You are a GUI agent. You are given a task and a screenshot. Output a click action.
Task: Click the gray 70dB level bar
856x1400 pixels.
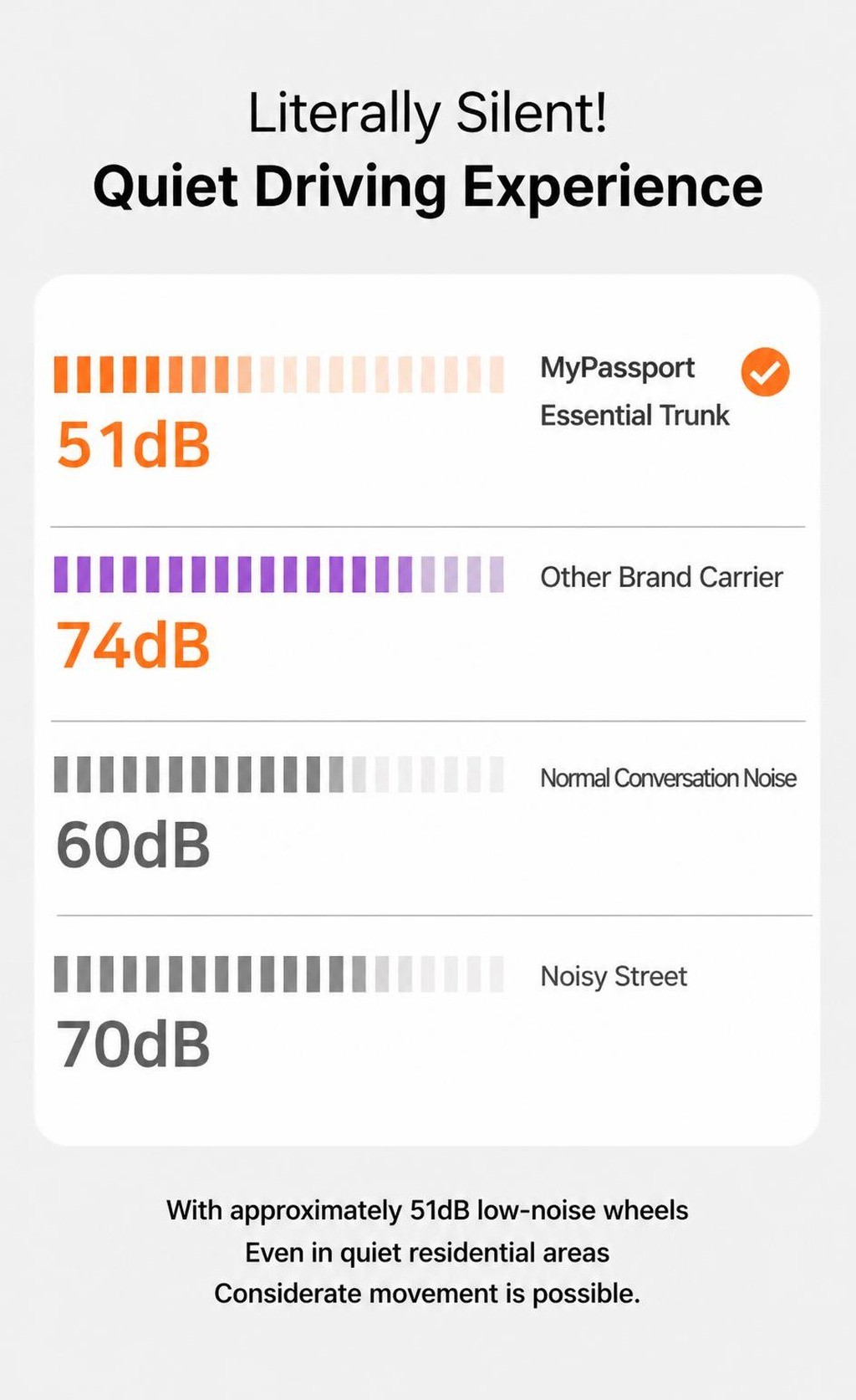279,974
